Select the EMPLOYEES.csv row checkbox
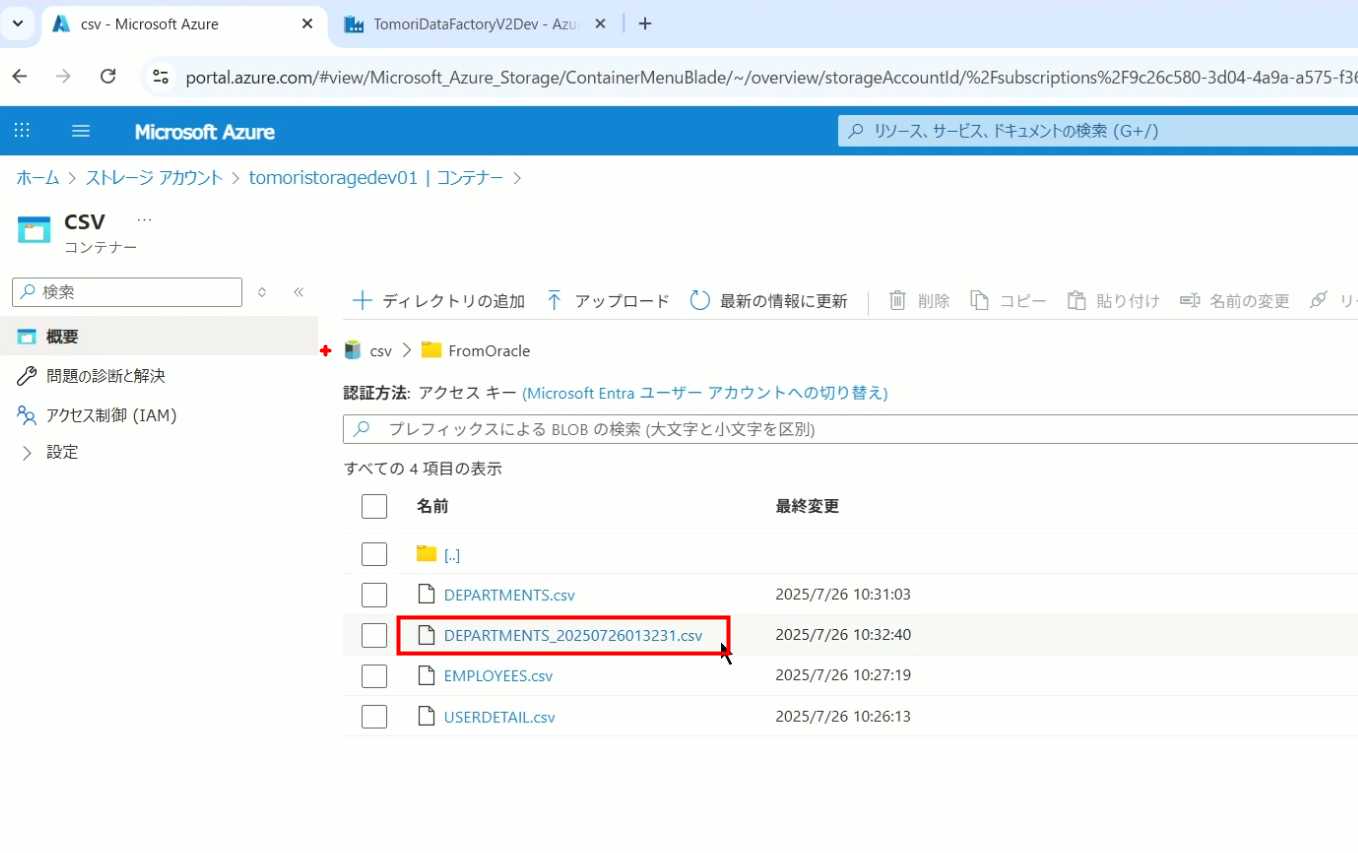Image resolution: width=1358 pixels, height=853 pixels. [x=374, y=676]
